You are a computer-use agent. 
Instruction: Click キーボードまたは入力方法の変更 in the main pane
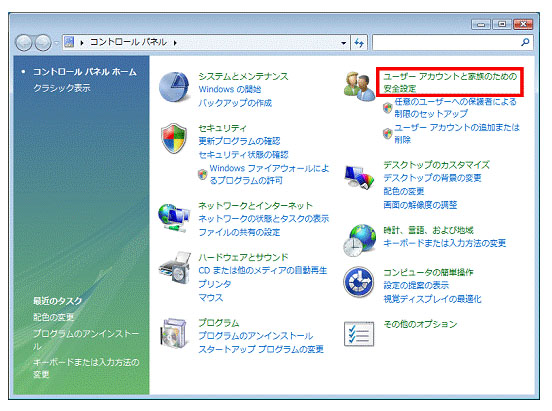pos(444,243)
